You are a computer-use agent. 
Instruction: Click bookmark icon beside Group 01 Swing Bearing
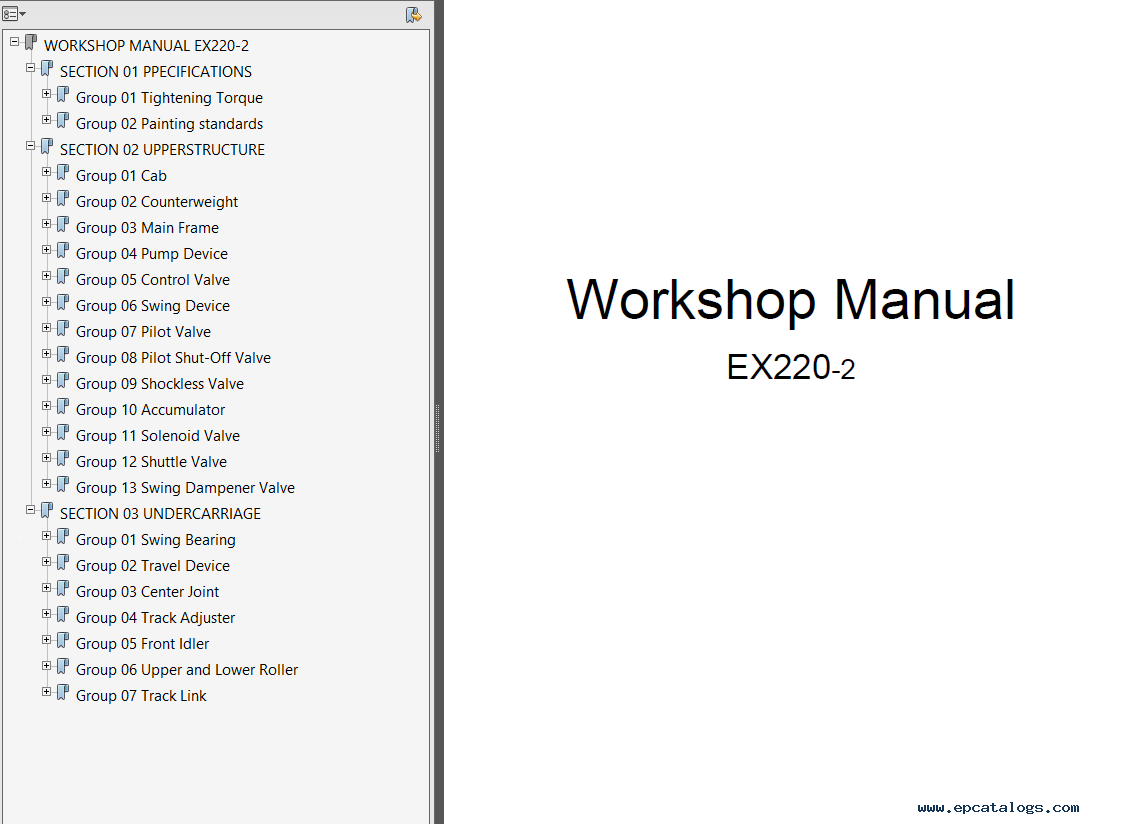point(63,536)
